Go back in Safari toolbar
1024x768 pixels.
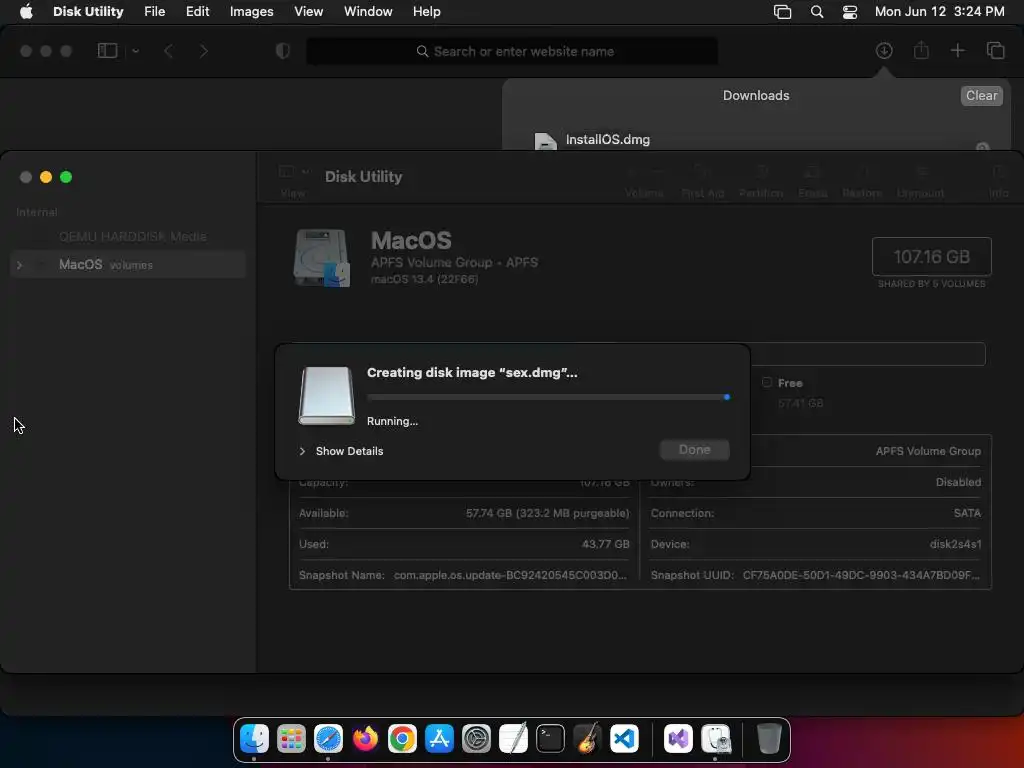[168, 51]
